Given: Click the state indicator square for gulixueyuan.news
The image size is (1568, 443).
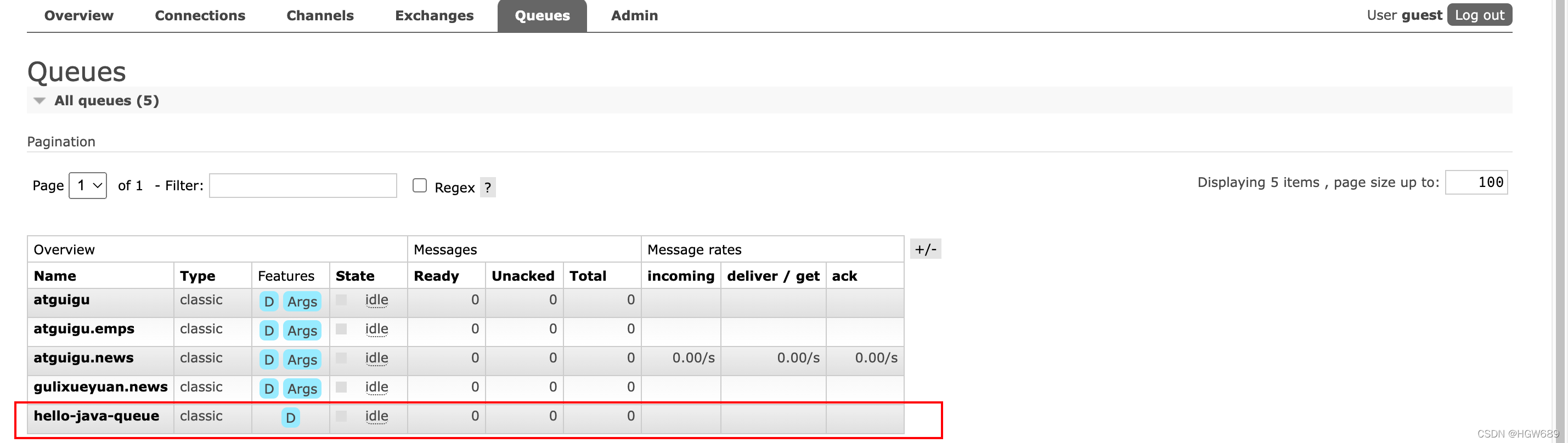Looking at the screenshot, I should point(341,387).
